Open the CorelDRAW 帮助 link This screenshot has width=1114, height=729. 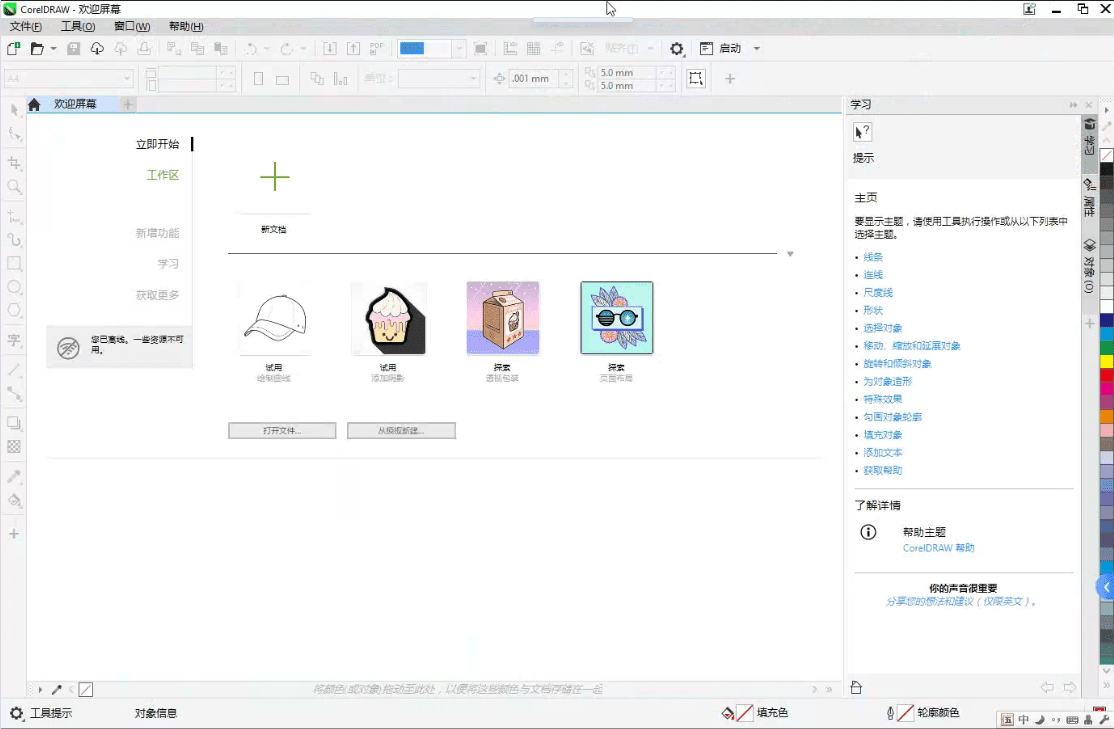click(x=939, y=548)
